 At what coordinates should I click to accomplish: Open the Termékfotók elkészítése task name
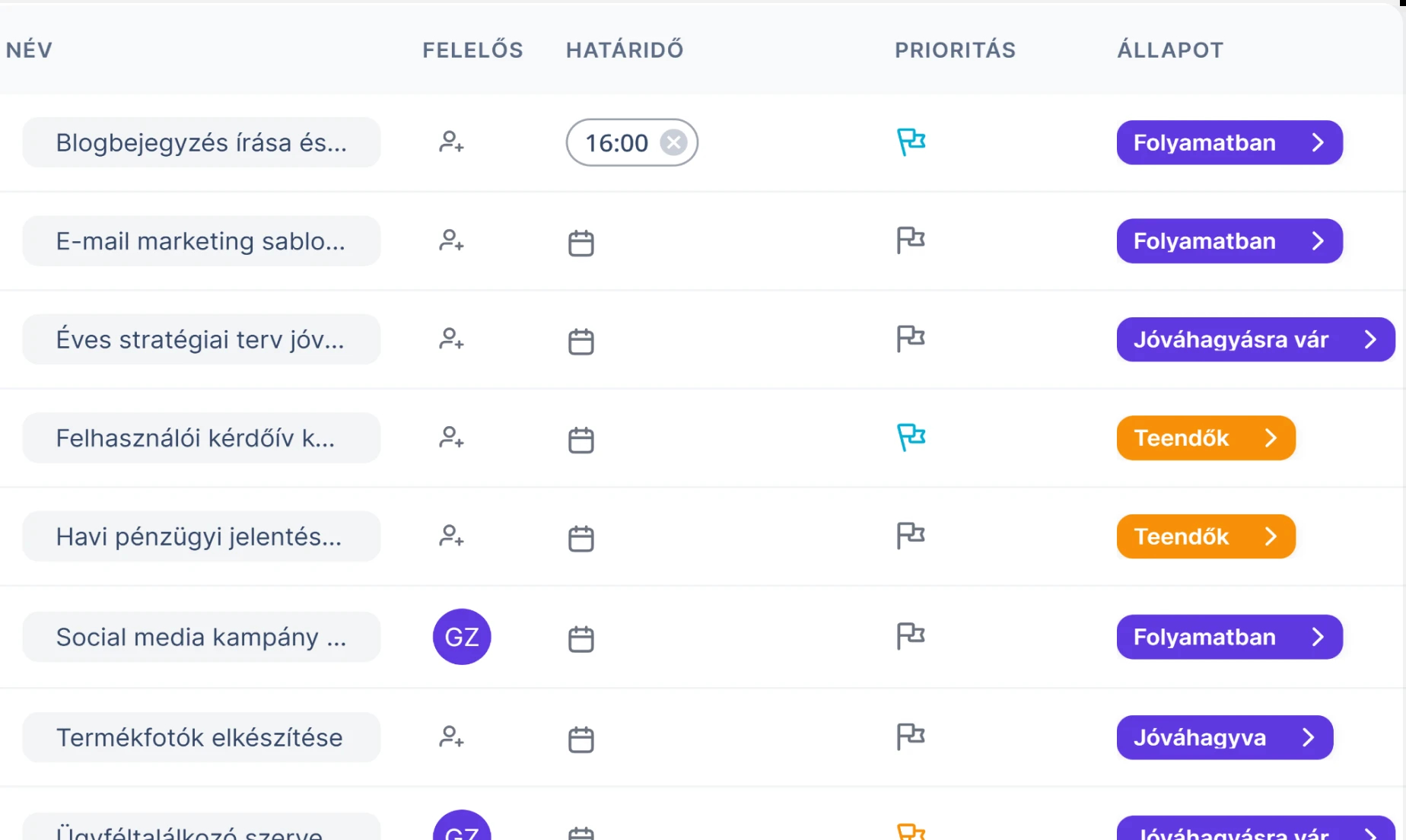point(201,737)
